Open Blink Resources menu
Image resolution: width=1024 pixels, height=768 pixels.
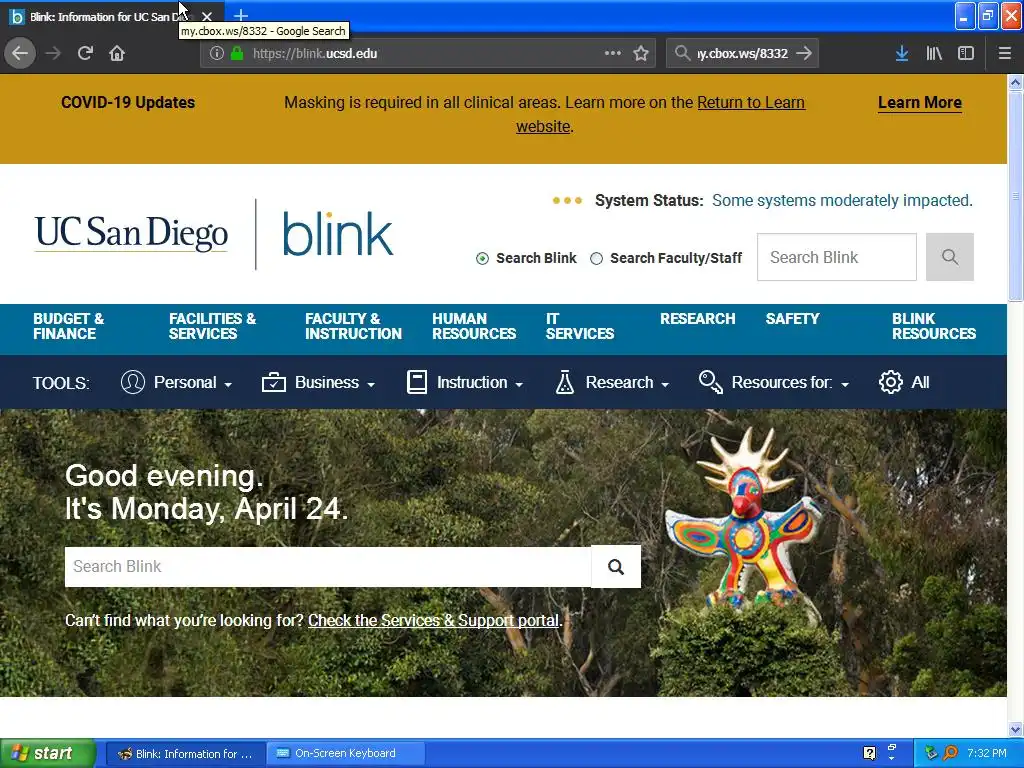[x=934, y=327]
